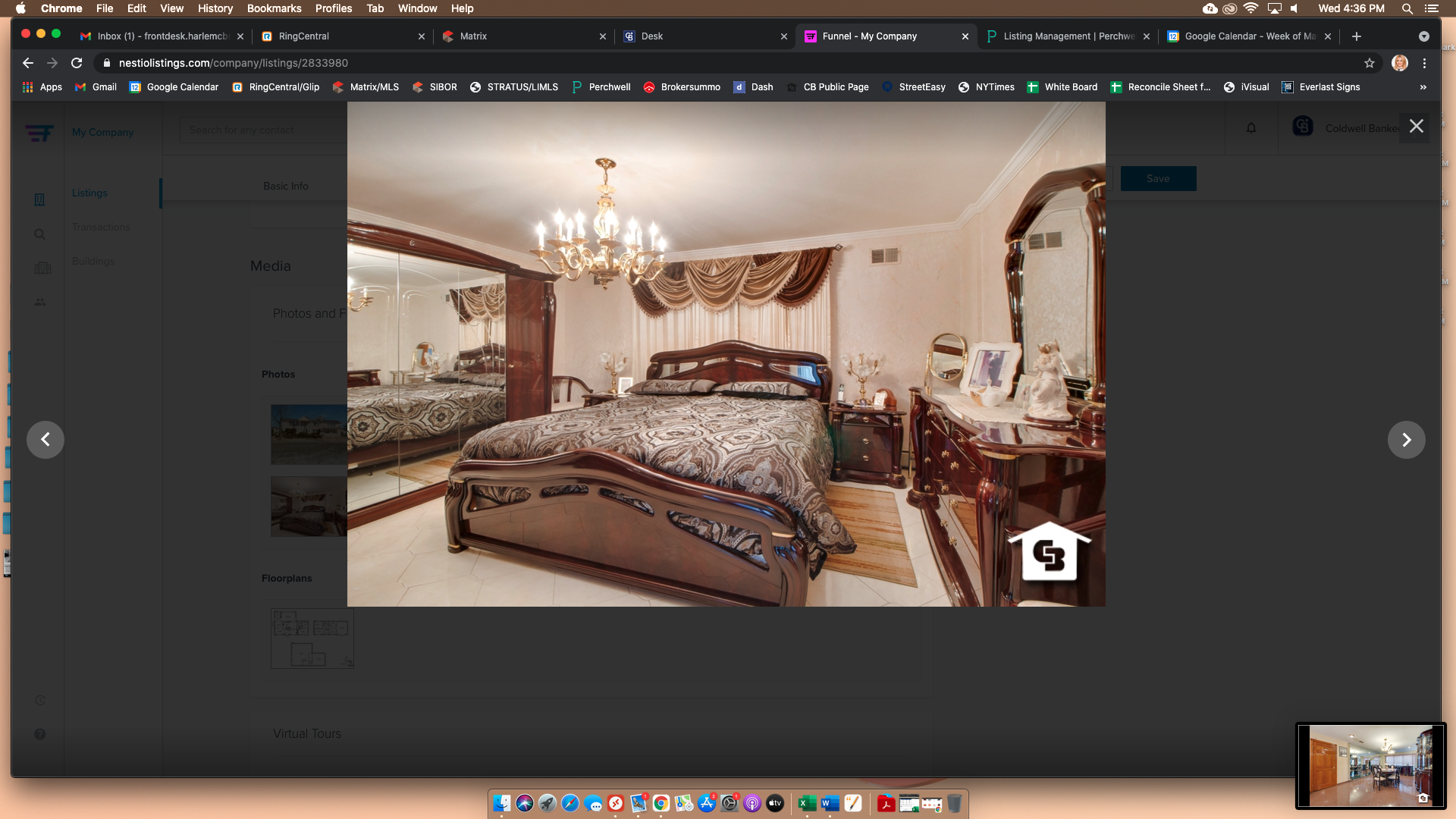Open the Profiles menu
The width and height of the screenshot is (1456, 819).
point(334,8)
